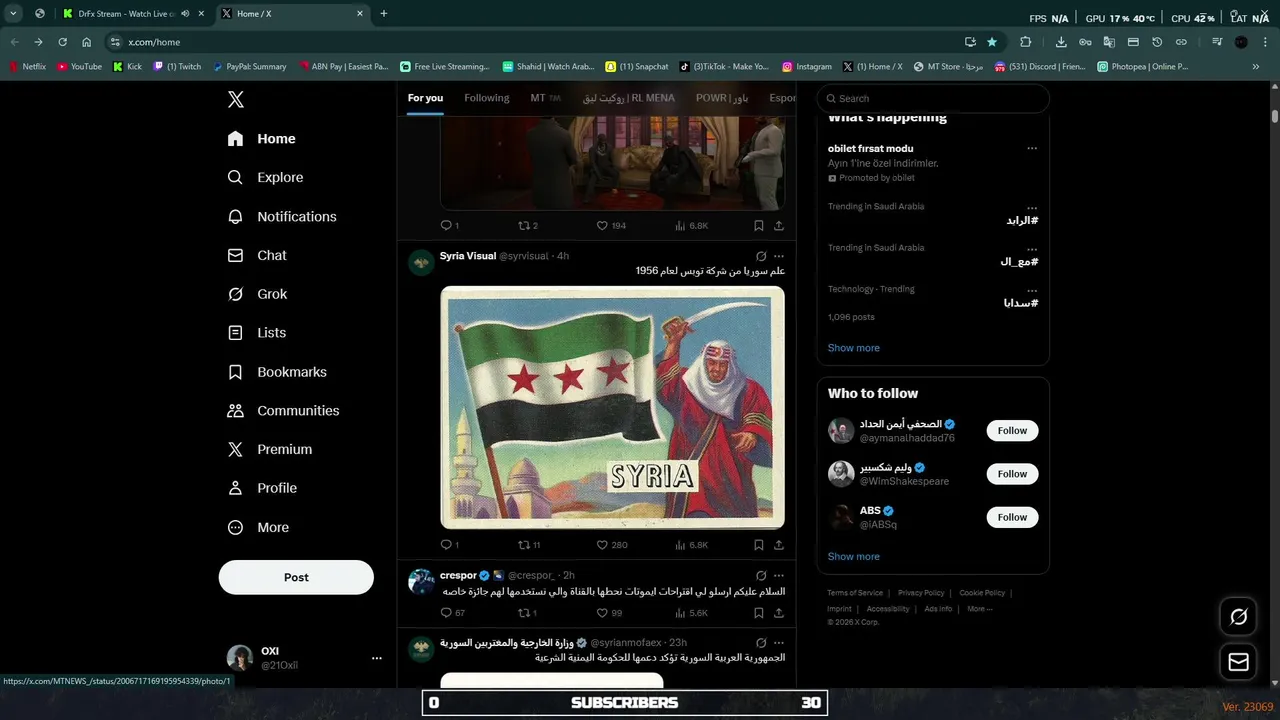Screen dimensions: 1280x720
Task: Open a new browser tab
Action: click(x=384, y=14)
